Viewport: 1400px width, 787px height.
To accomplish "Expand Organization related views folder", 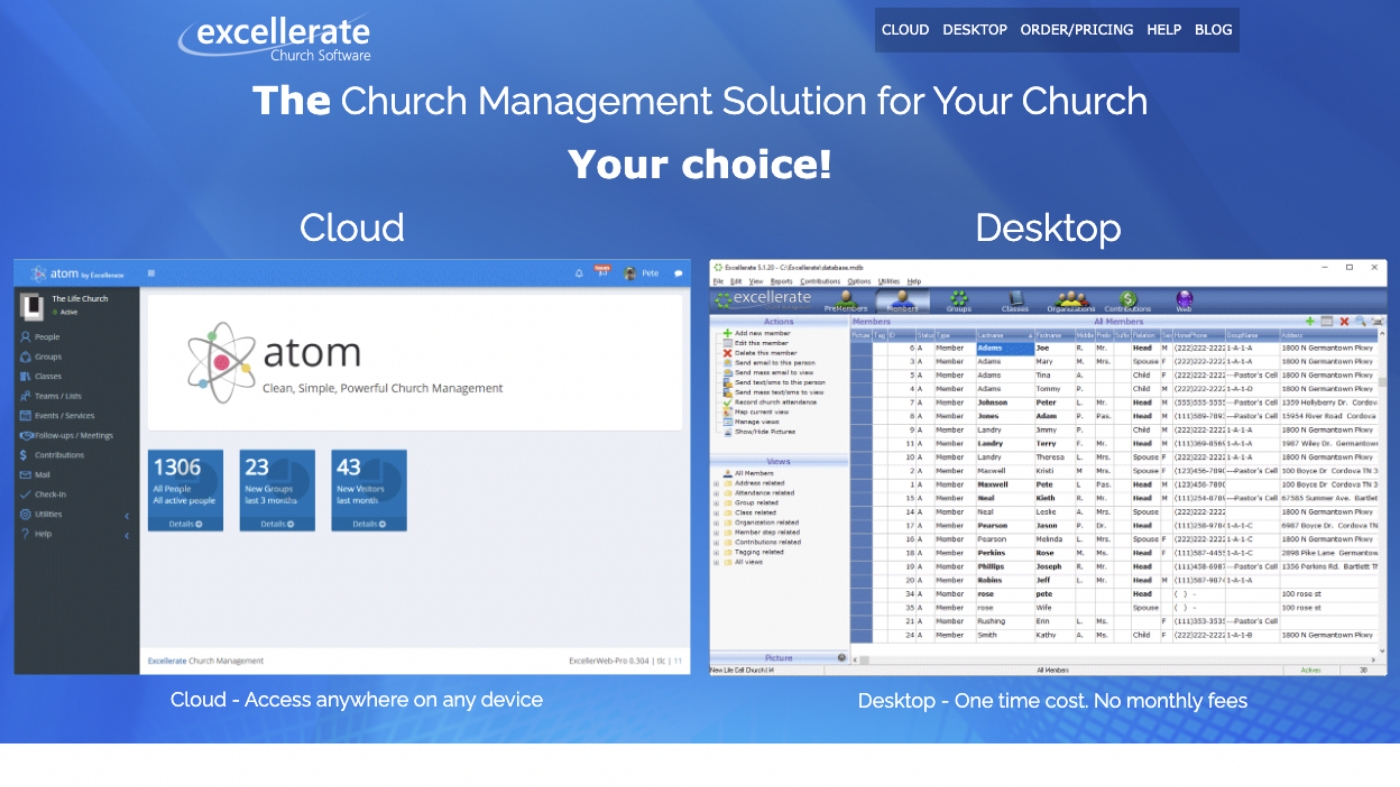I will tap(716, 522).
